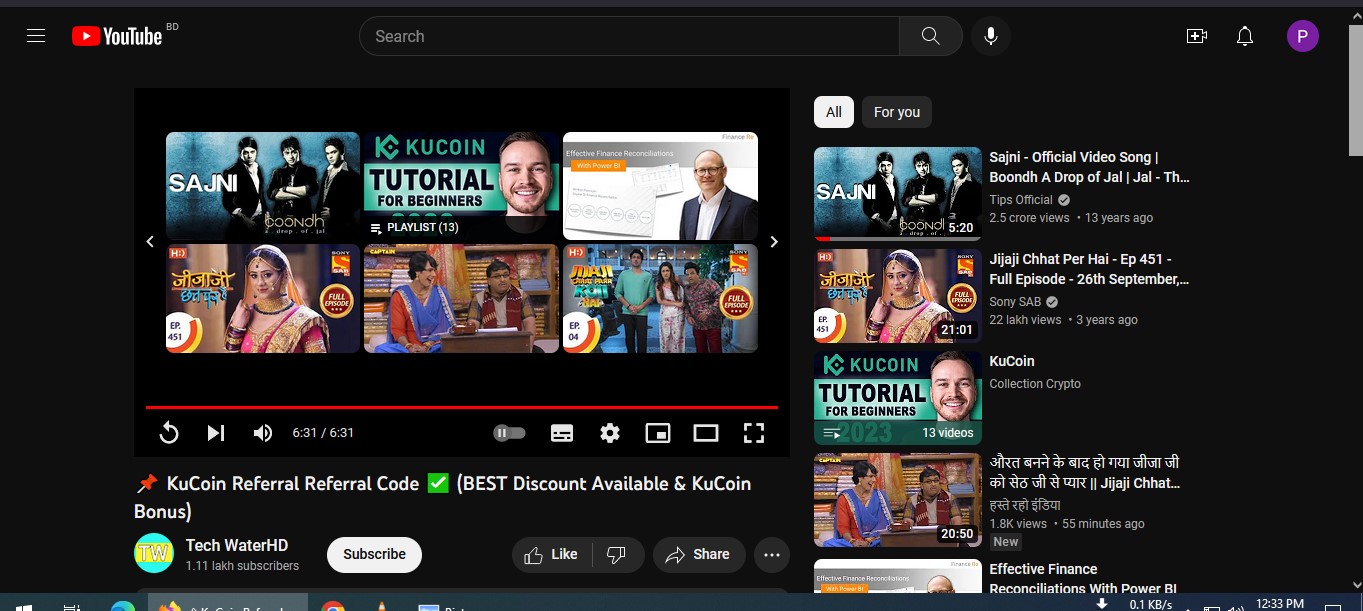The width and height of the screenshot is (1363, 611).
Task: Mute the video volume
Action: [262, 433]
